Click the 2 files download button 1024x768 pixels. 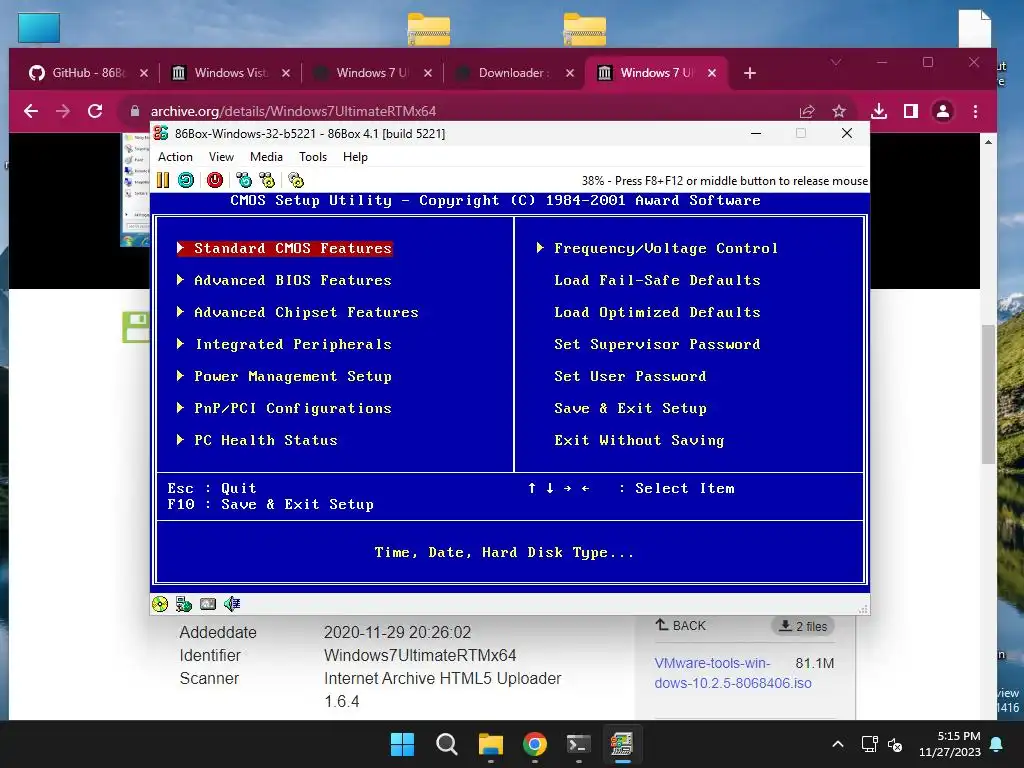pyautogui.click(x=803, y=626)
